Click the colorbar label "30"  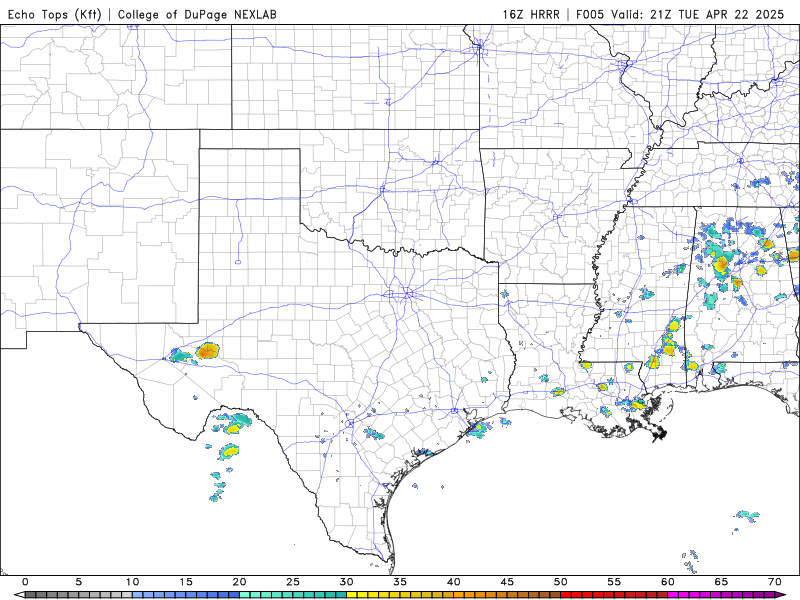[346, 582]
